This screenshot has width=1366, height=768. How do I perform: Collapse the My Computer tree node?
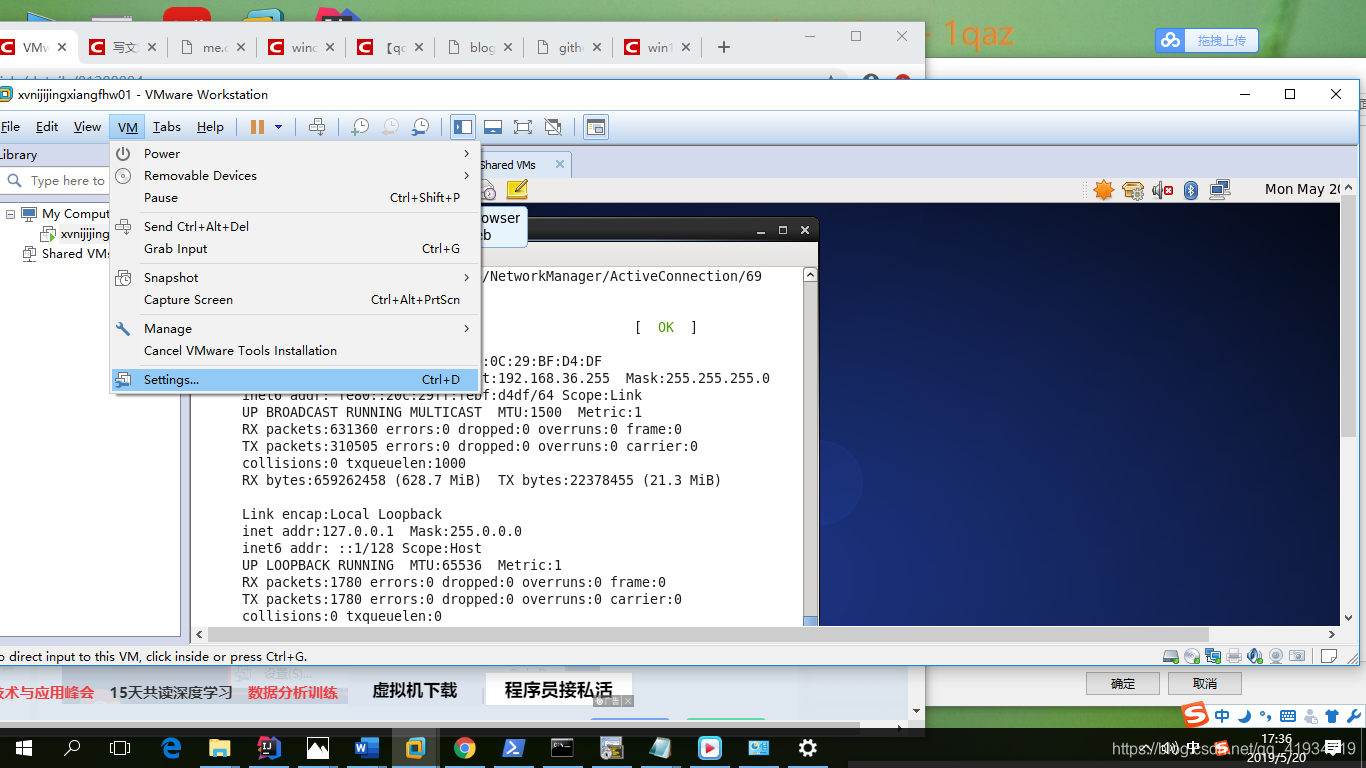tap(11, 214)
